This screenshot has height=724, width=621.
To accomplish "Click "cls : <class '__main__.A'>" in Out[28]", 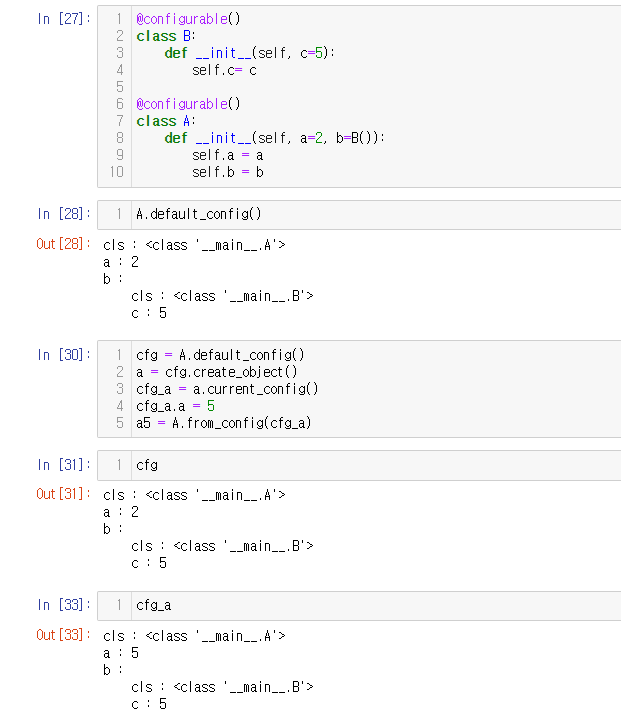I will coord(194,245).
